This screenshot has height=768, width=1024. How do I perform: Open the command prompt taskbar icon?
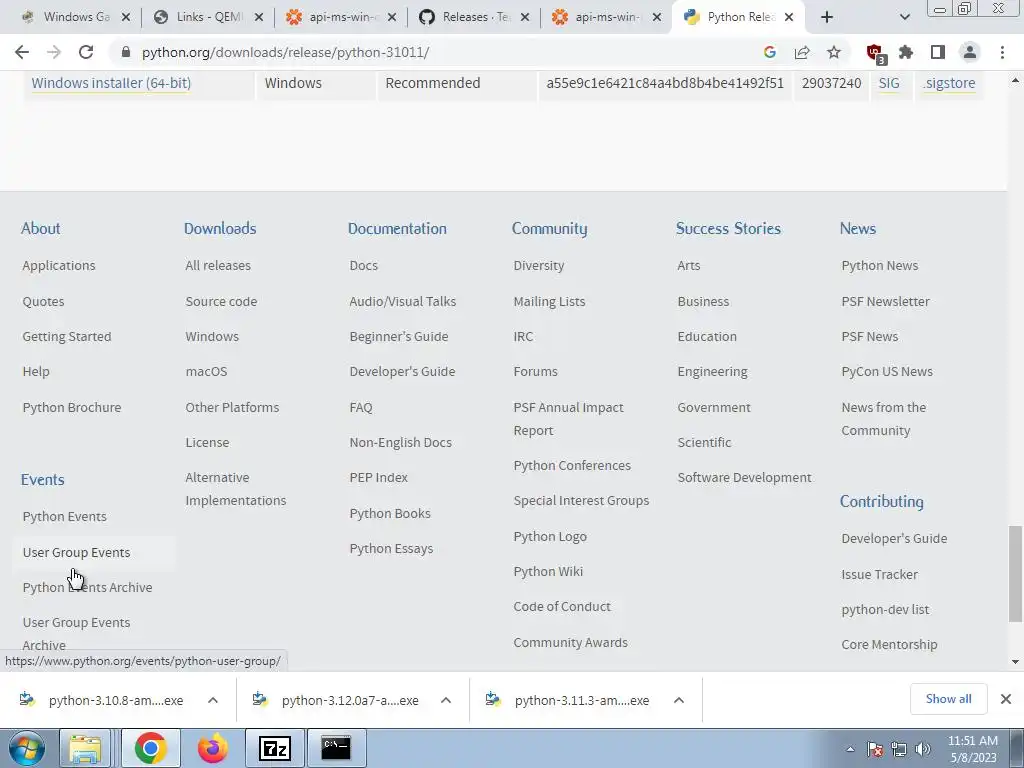coord(336,748)
